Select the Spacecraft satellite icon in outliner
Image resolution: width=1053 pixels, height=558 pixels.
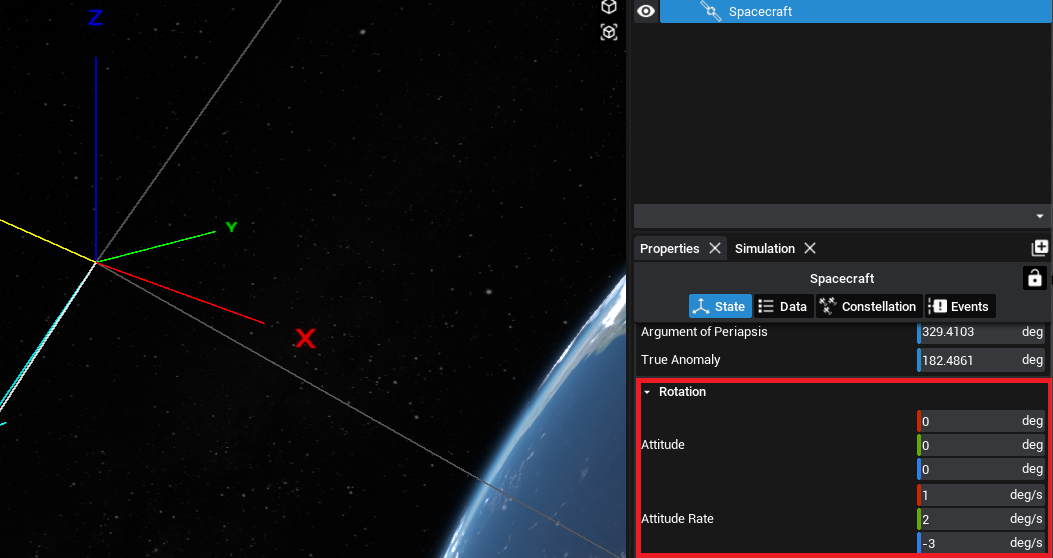point(710,11)
